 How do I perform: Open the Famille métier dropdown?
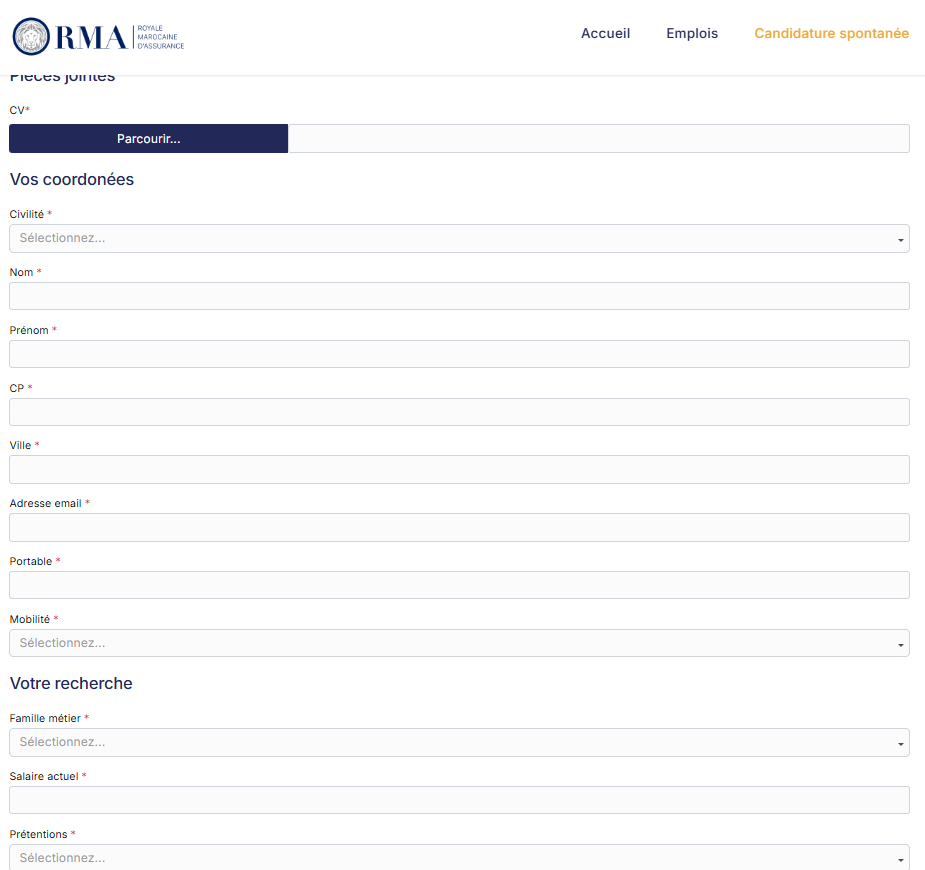point(460,742)
